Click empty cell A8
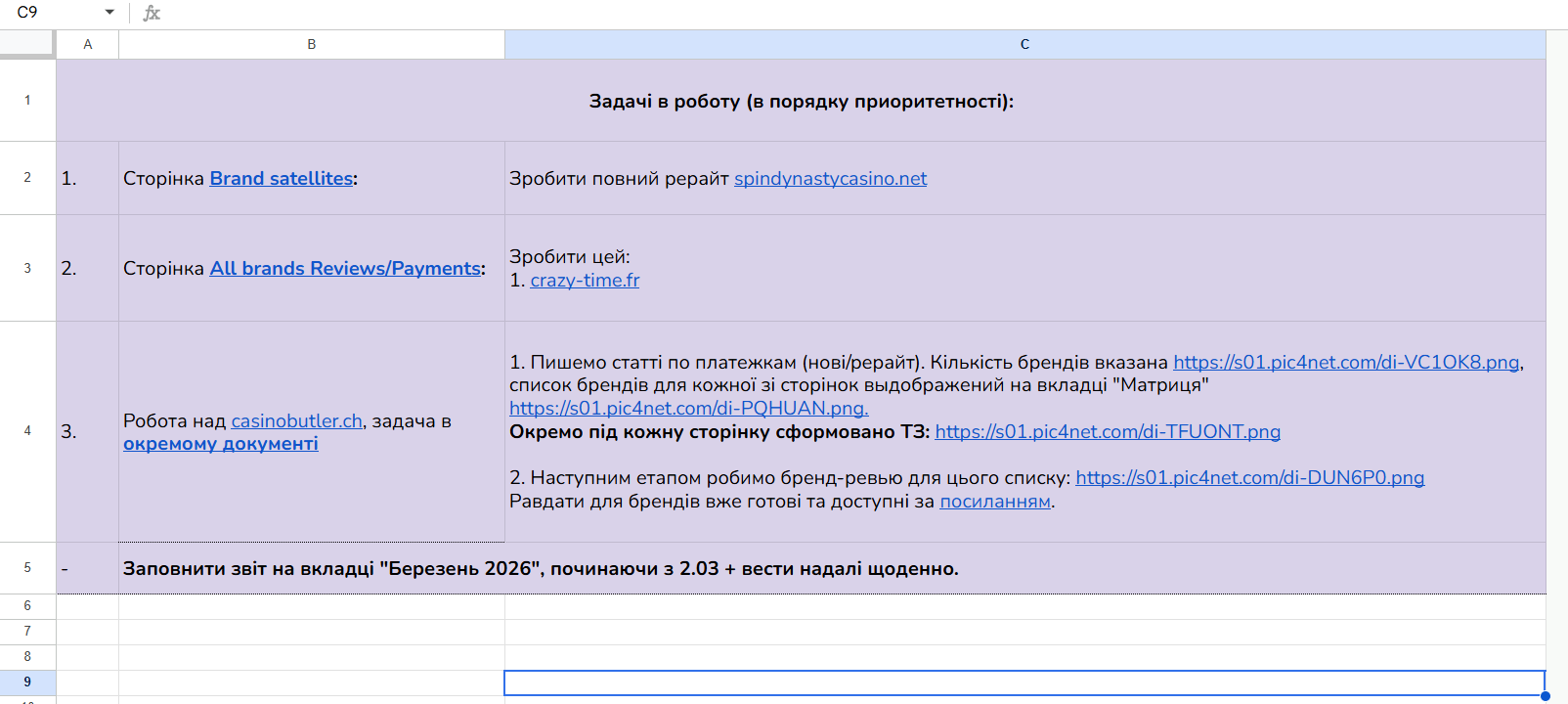Viewport: 1568px width, 704px height. click(88, 657)
